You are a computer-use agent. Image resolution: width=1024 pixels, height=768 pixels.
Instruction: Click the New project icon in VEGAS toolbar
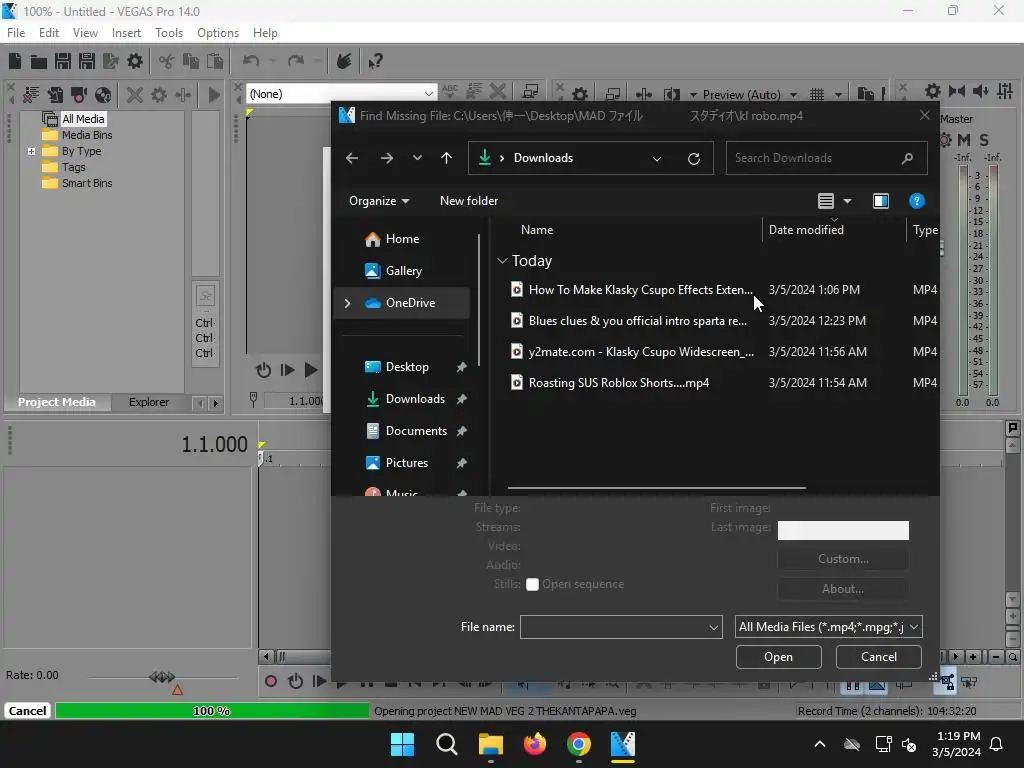point(15,61)
